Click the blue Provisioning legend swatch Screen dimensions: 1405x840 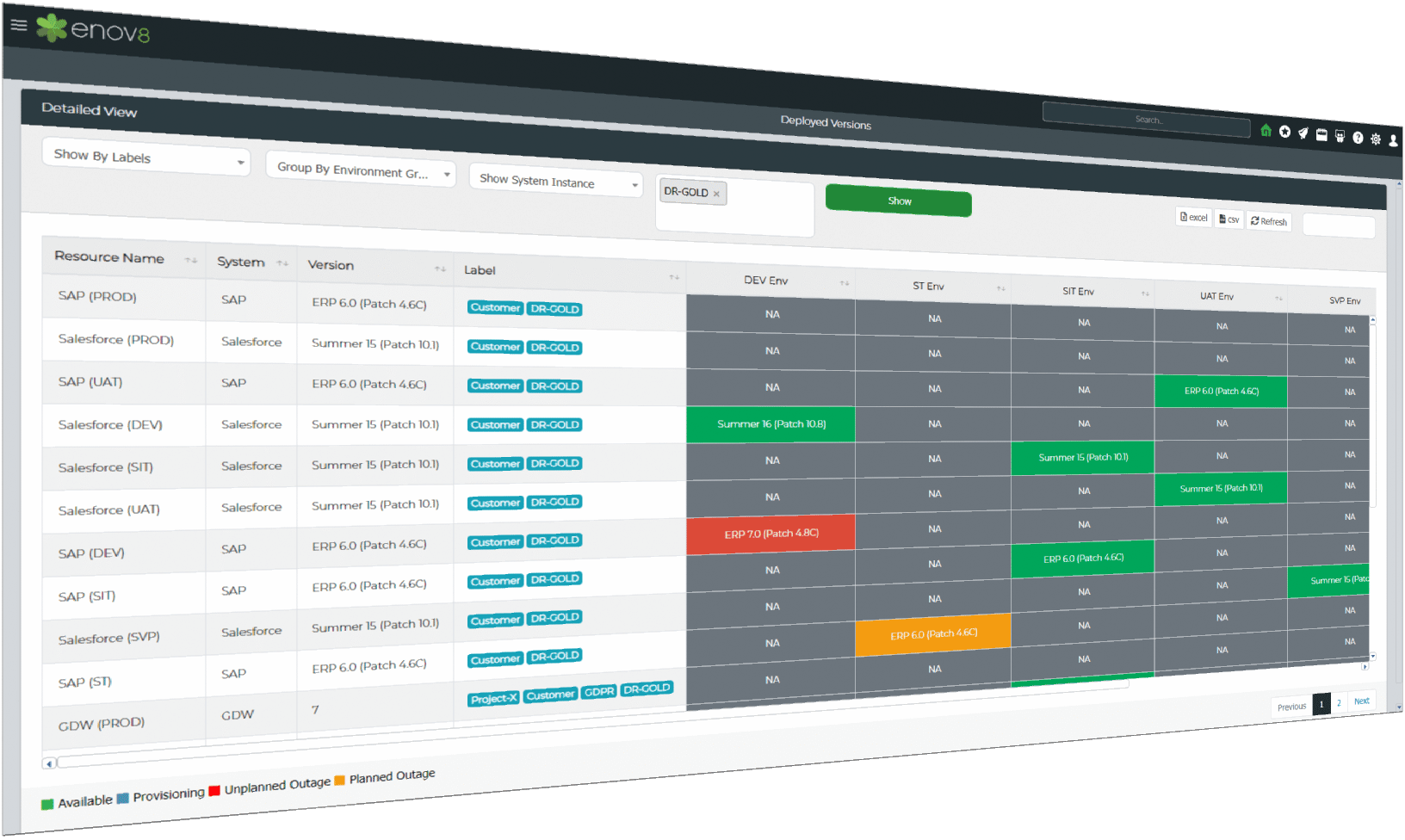point(123,798)
